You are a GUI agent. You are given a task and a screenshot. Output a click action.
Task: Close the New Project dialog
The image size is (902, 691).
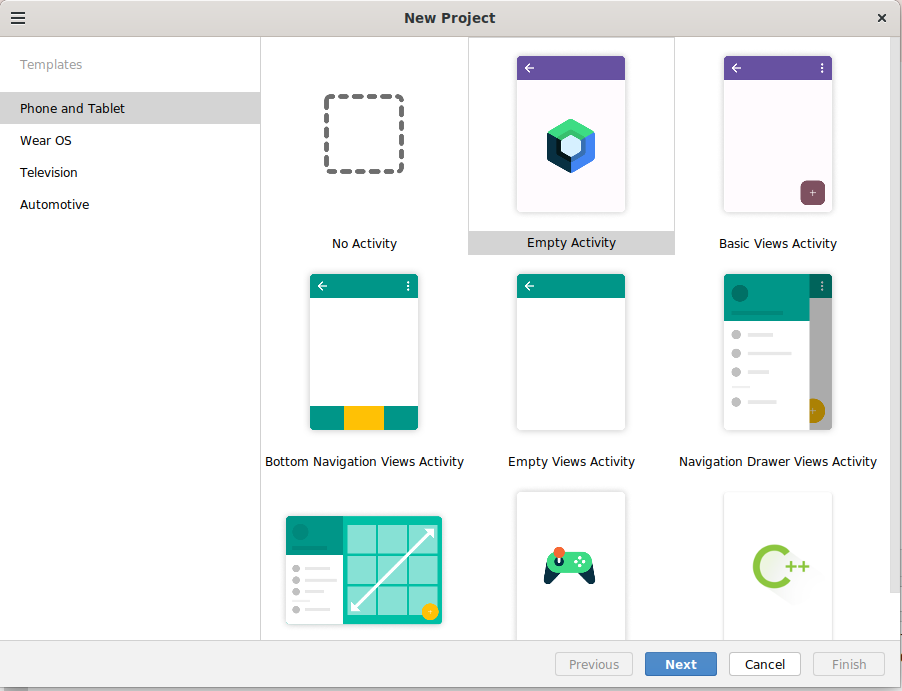(x=882, y=18)
